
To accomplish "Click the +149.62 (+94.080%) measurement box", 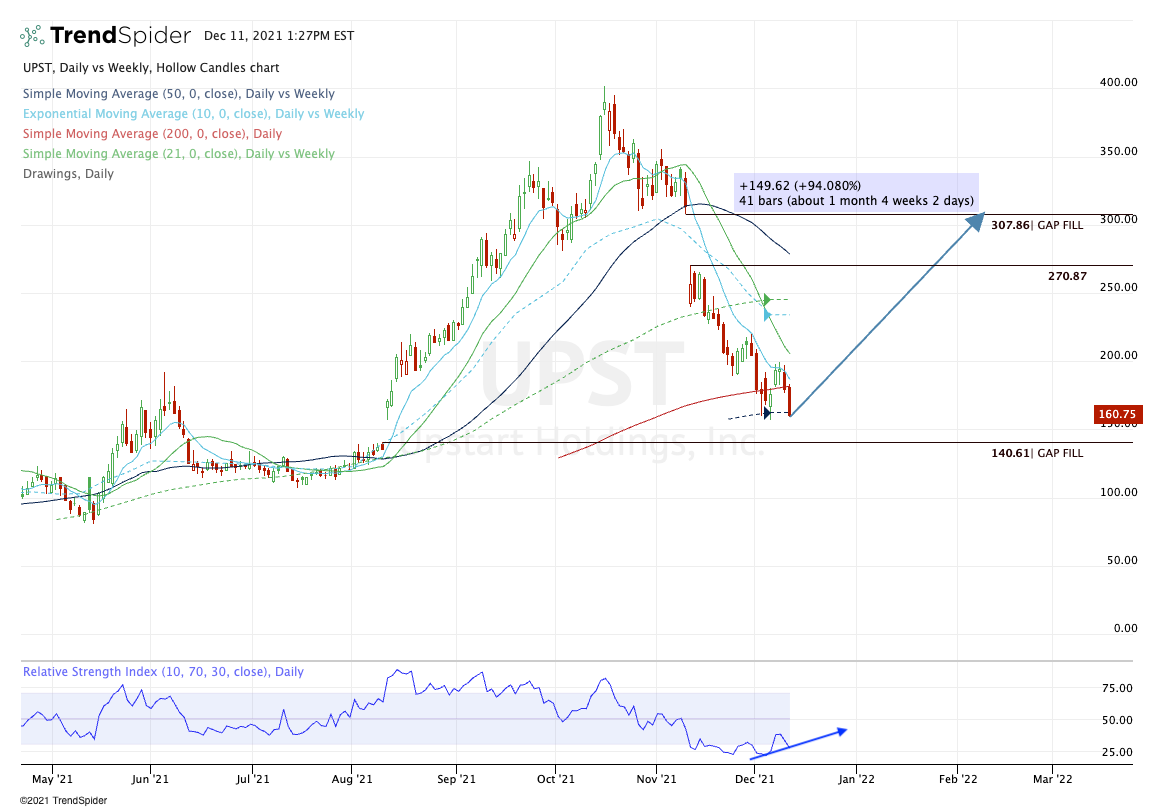I will (857, 193).
